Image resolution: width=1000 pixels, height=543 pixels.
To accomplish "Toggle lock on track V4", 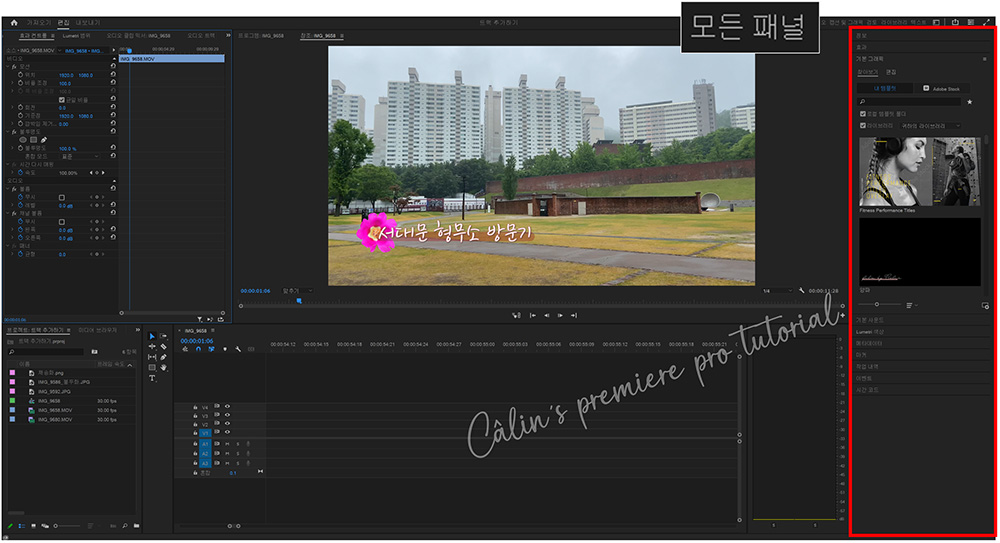I will [x=195, y=406].
